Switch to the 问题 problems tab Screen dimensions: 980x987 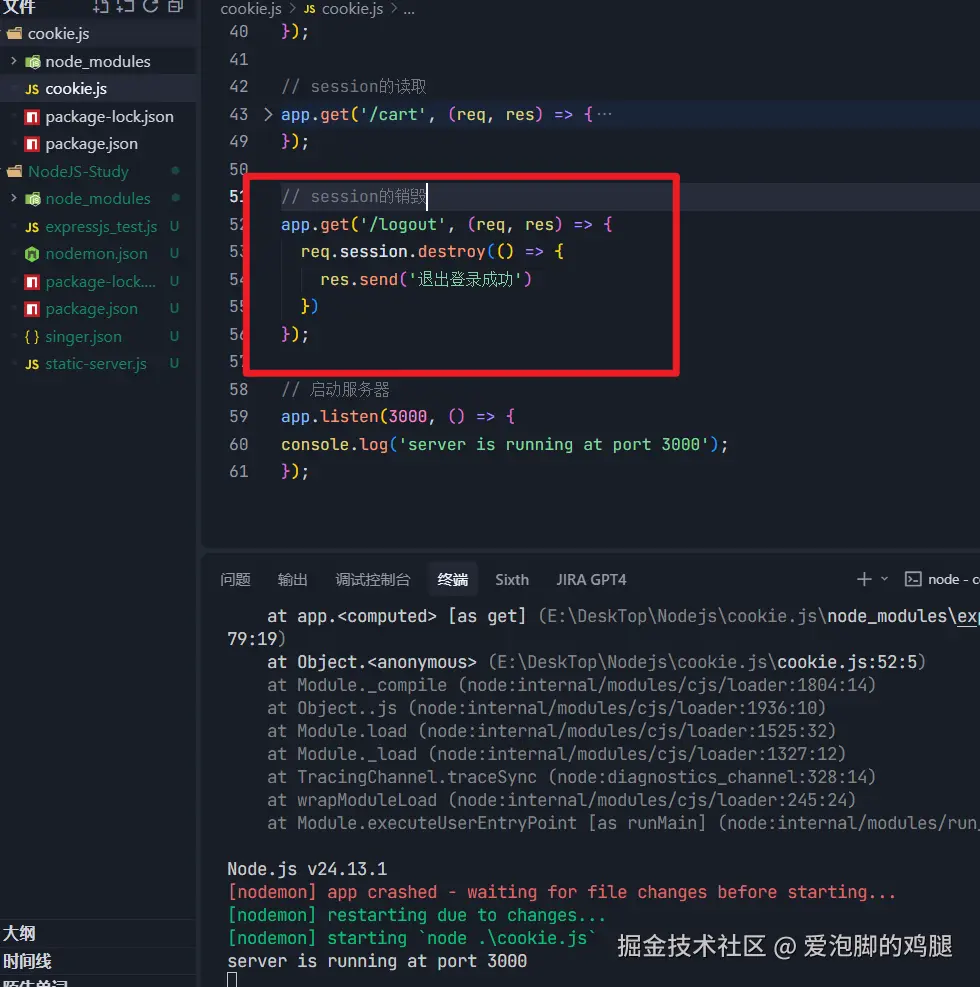point(235,579)
